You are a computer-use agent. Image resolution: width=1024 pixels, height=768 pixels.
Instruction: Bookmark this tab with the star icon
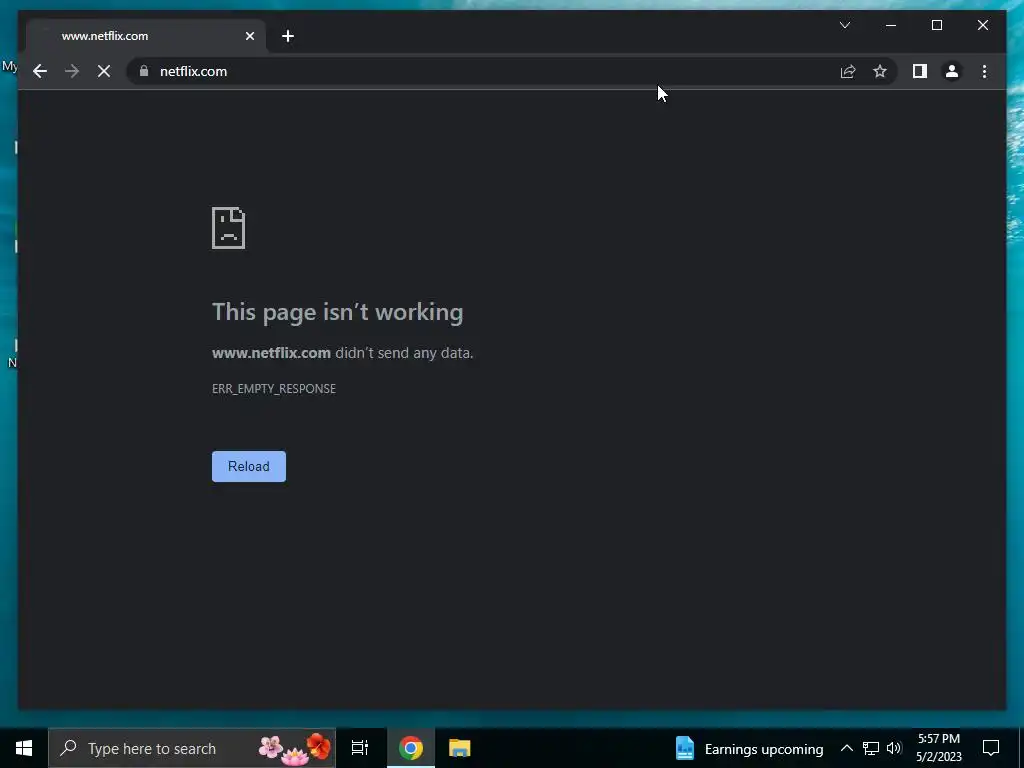coord(880,71)
